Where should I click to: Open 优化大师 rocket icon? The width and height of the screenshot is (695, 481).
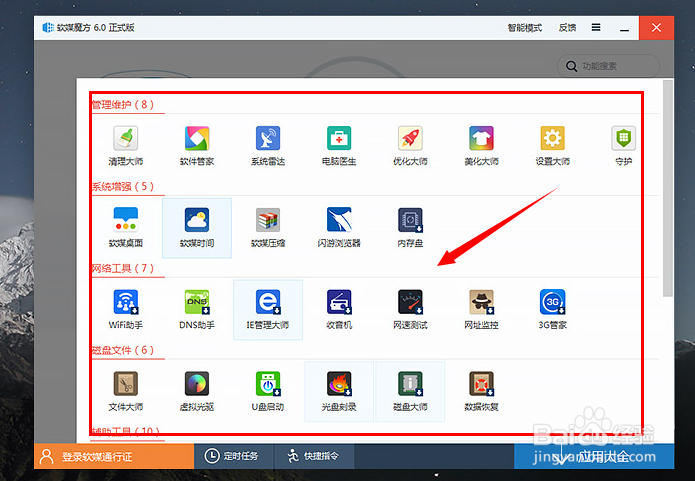410,145
